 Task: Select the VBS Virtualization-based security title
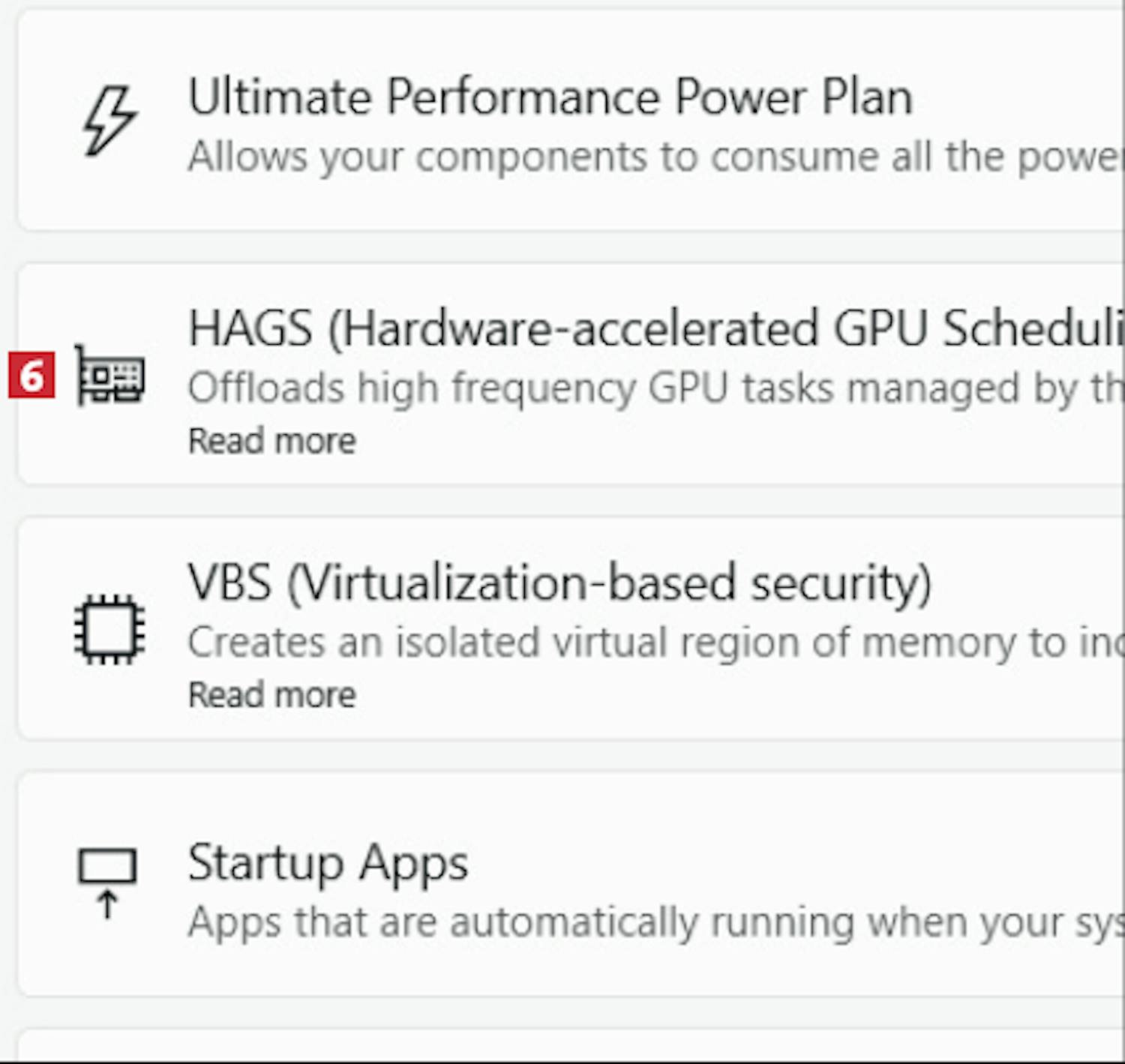[x=559, y=583]
